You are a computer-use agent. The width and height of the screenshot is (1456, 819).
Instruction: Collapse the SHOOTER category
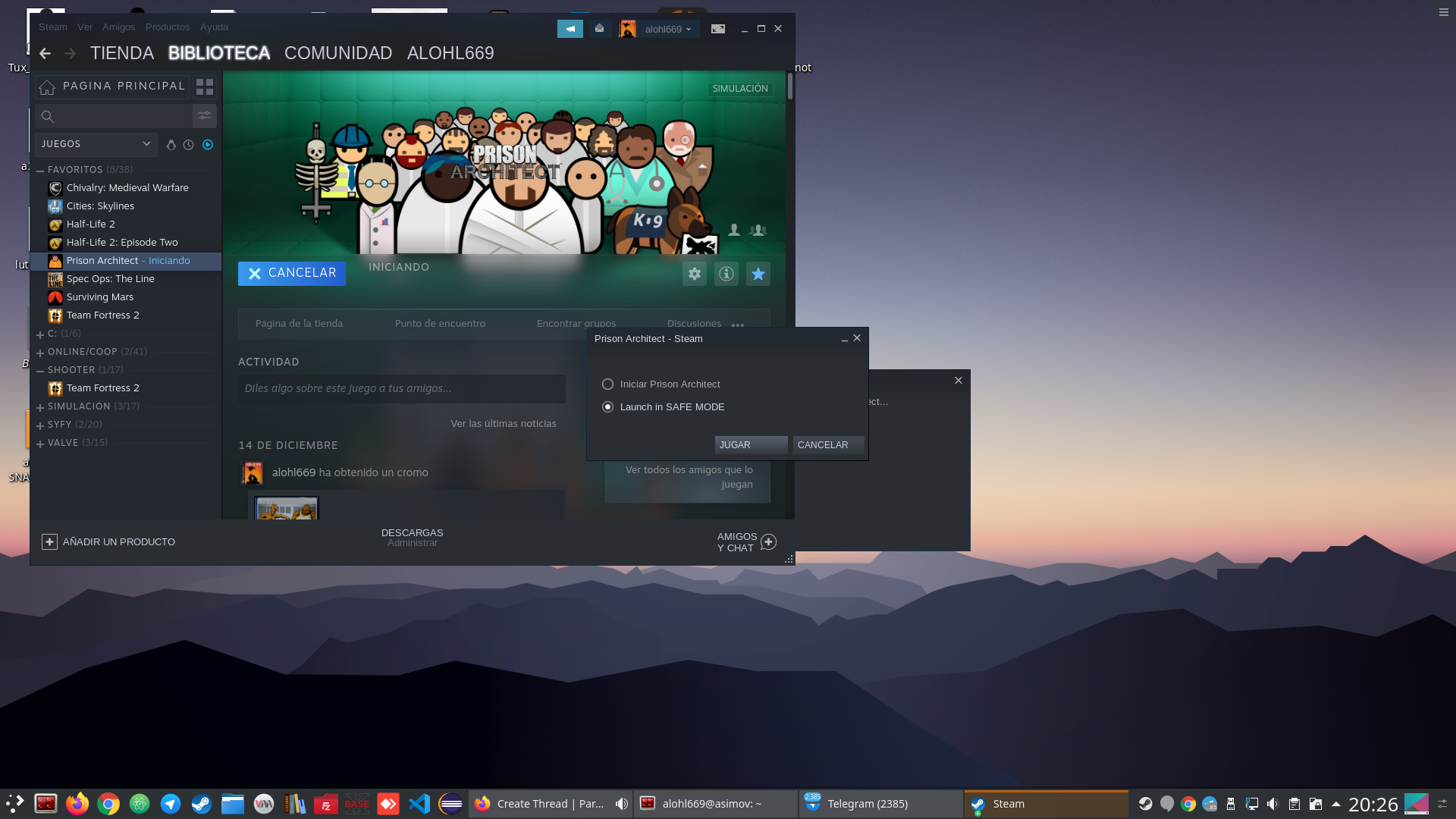[40, 371]
